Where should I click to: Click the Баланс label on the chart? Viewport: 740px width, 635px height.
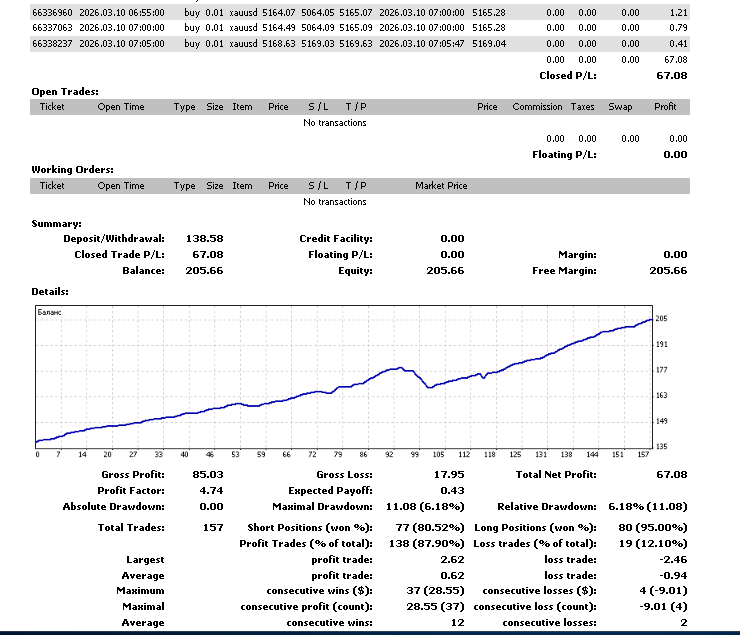click(x=49, y=313)
